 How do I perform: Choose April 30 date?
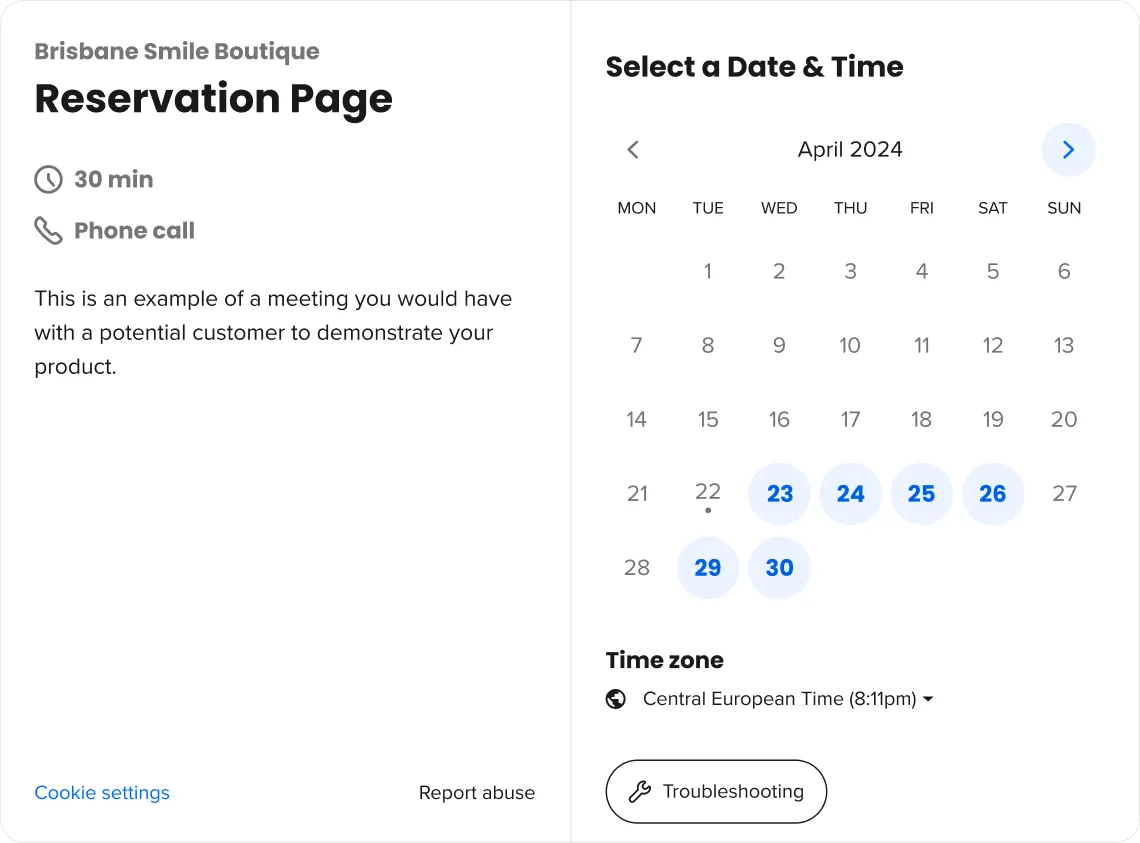click(779, 568)
